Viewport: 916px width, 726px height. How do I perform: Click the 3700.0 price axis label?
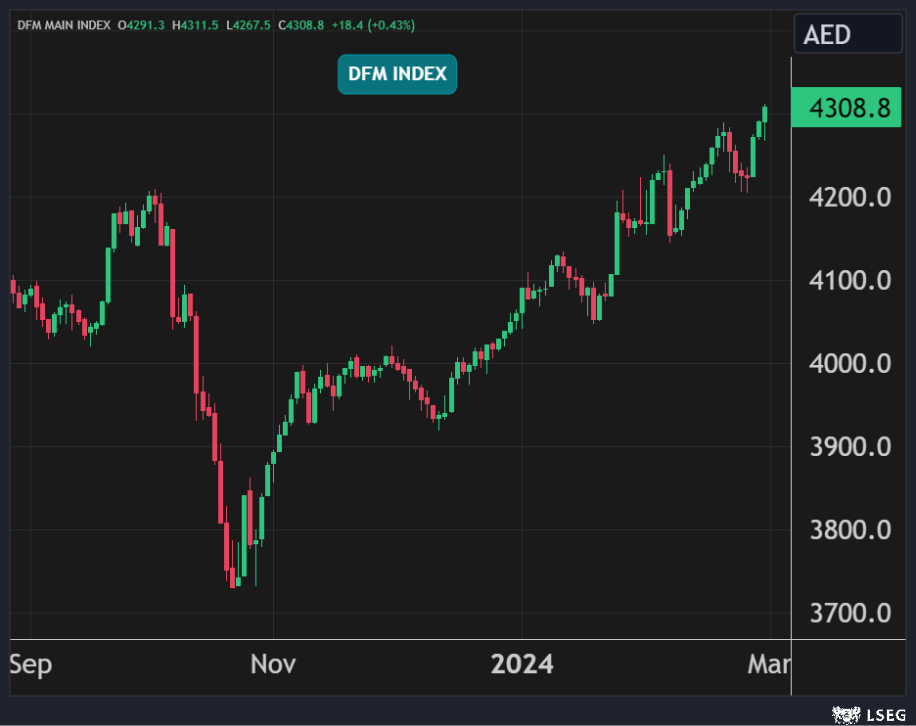(849, 612)
